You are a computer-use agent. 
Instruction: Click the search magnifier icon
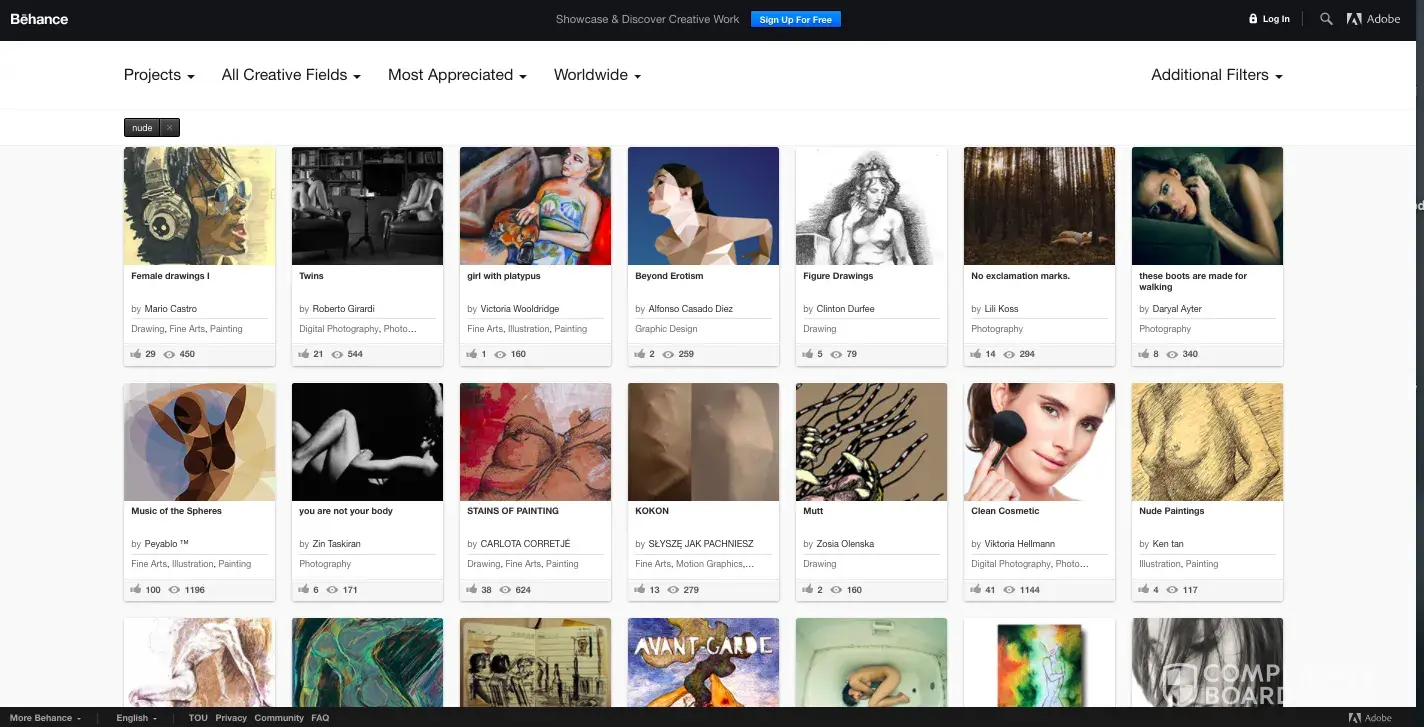pyautogui.click(x=1326, y=19)
